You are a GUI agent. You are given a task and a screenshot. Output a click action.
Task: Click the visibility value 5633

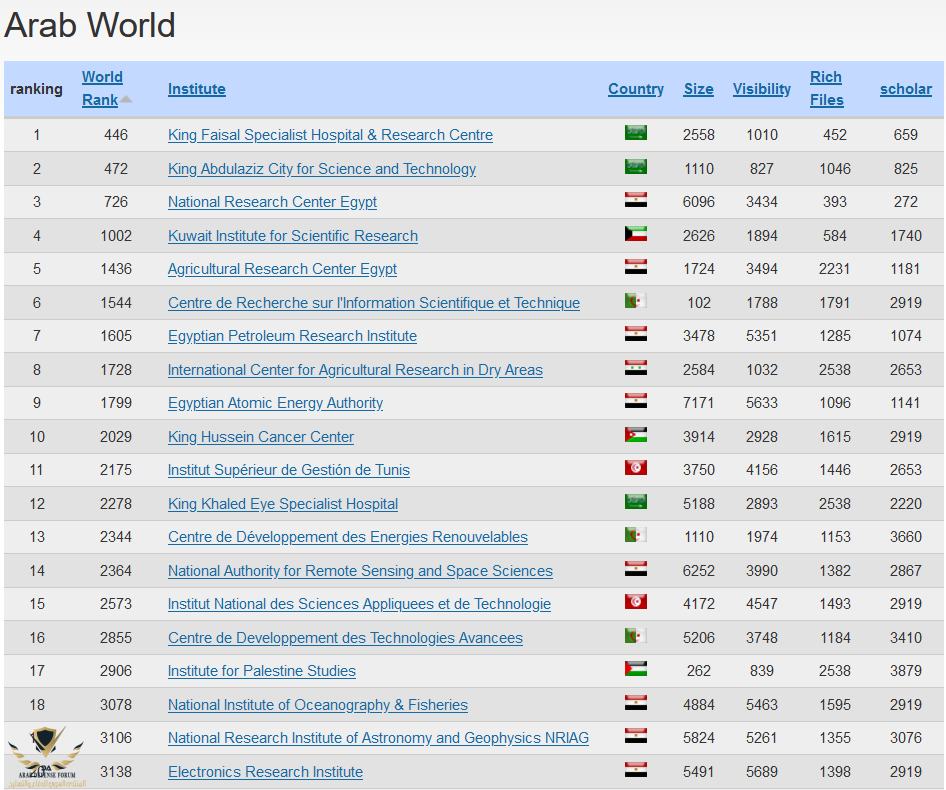(762, 403)
